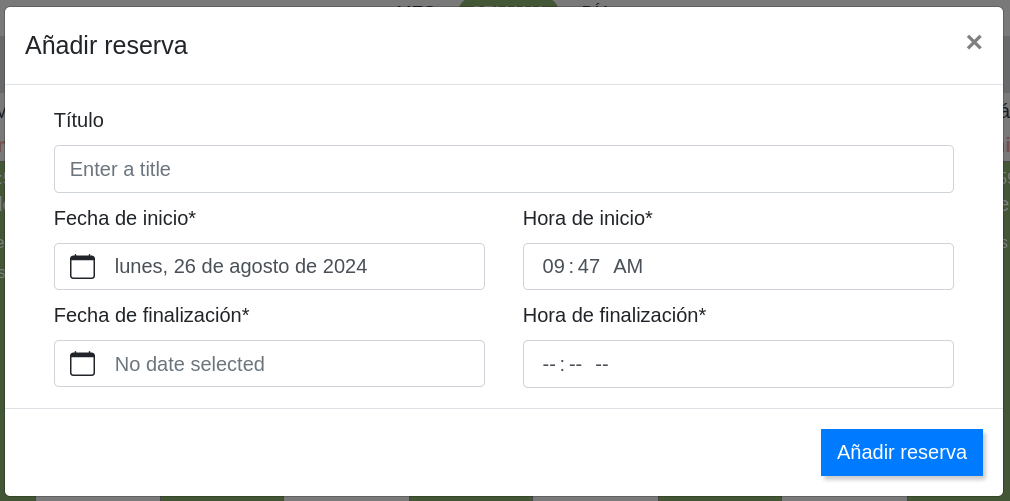
Task: Click the Añadir reserva dialog heading
Action: point(106,45)
